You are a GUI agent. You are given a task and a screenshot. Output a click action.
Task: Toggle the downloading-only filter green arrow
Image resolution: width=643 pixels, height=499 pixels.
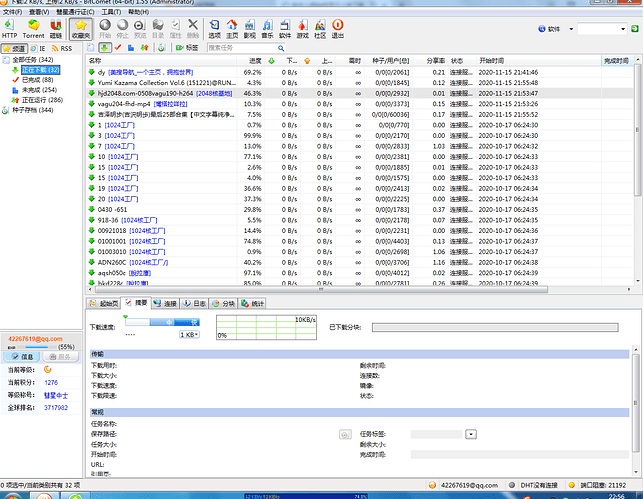click(105, 48)
